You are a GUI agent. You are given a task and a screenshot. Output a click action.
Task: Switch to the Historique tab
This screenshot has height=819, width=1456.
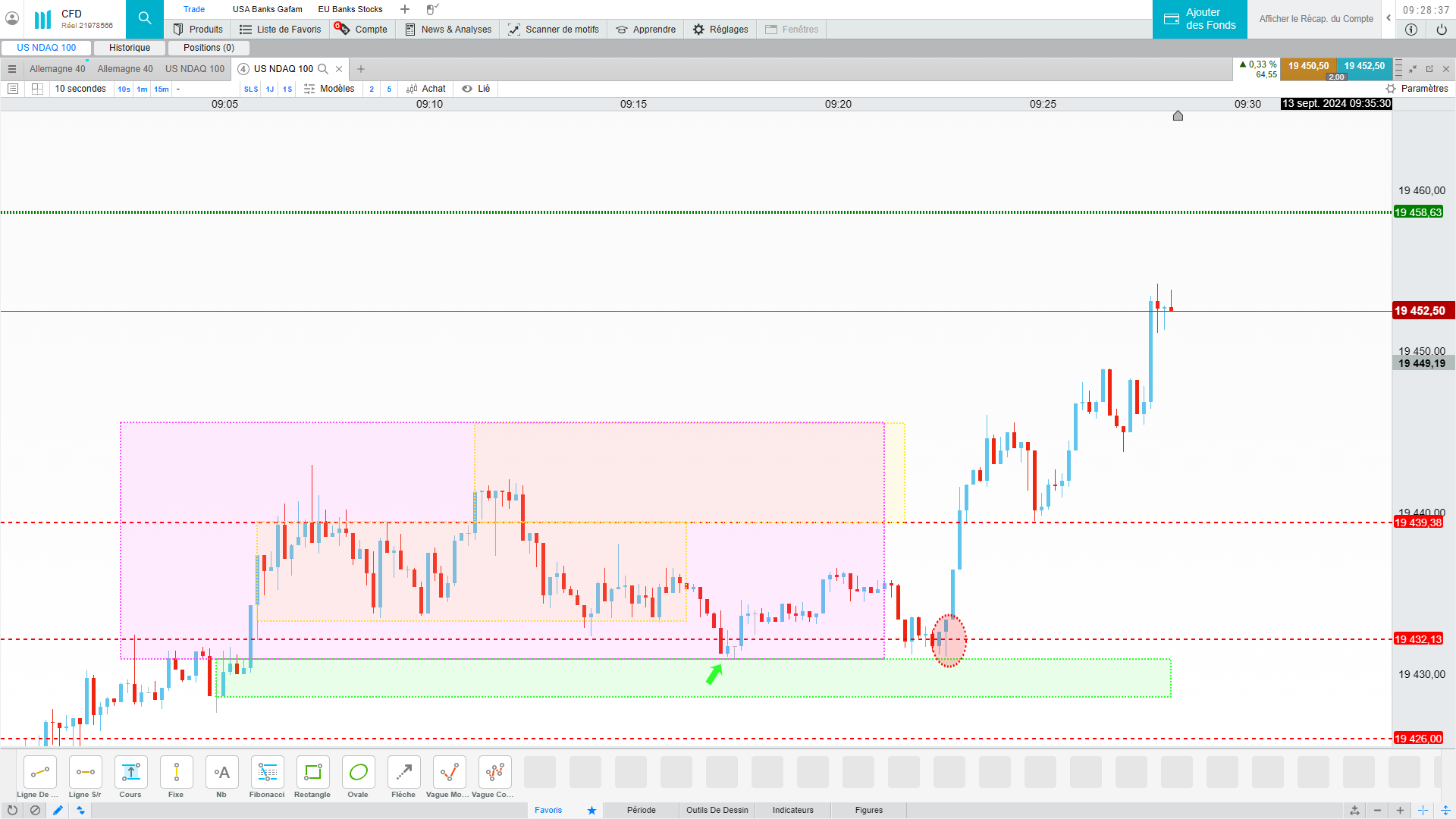[x=130, y=48]
